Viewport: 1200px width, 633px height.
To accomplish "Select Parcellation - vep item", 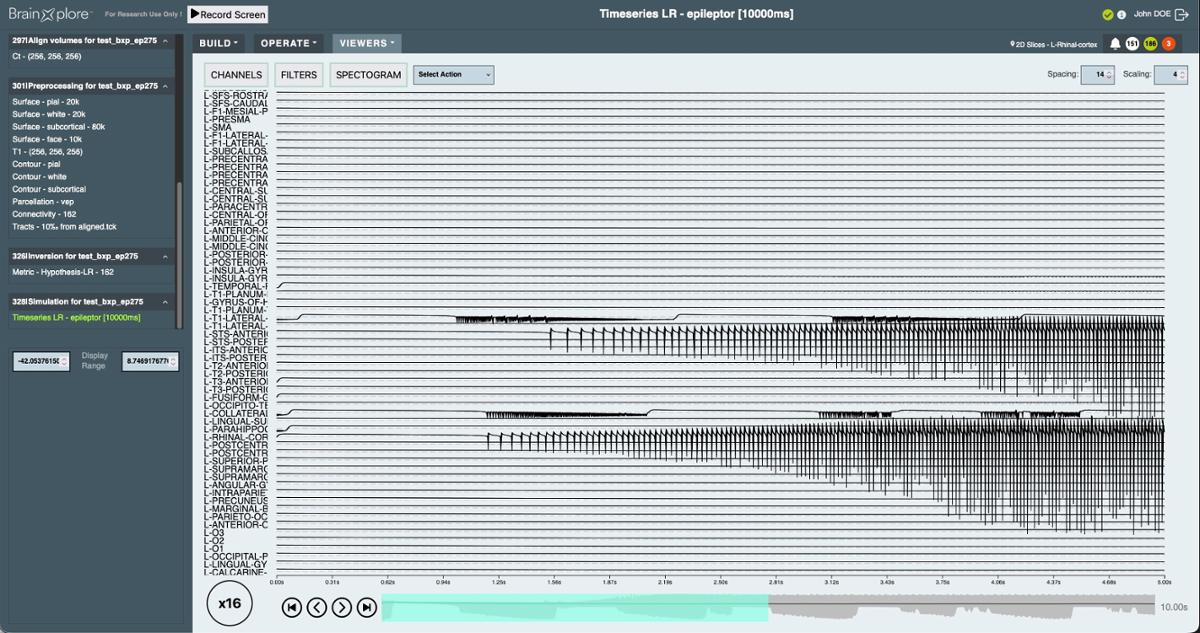I will (x=43, y=202).
